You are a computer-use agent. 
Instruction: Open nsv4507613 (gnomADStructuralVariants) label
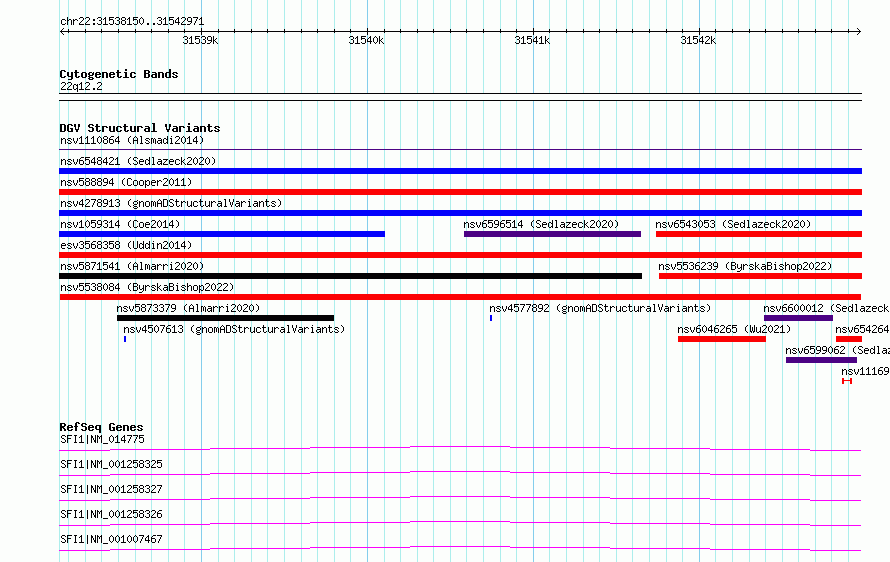point(234,329)
